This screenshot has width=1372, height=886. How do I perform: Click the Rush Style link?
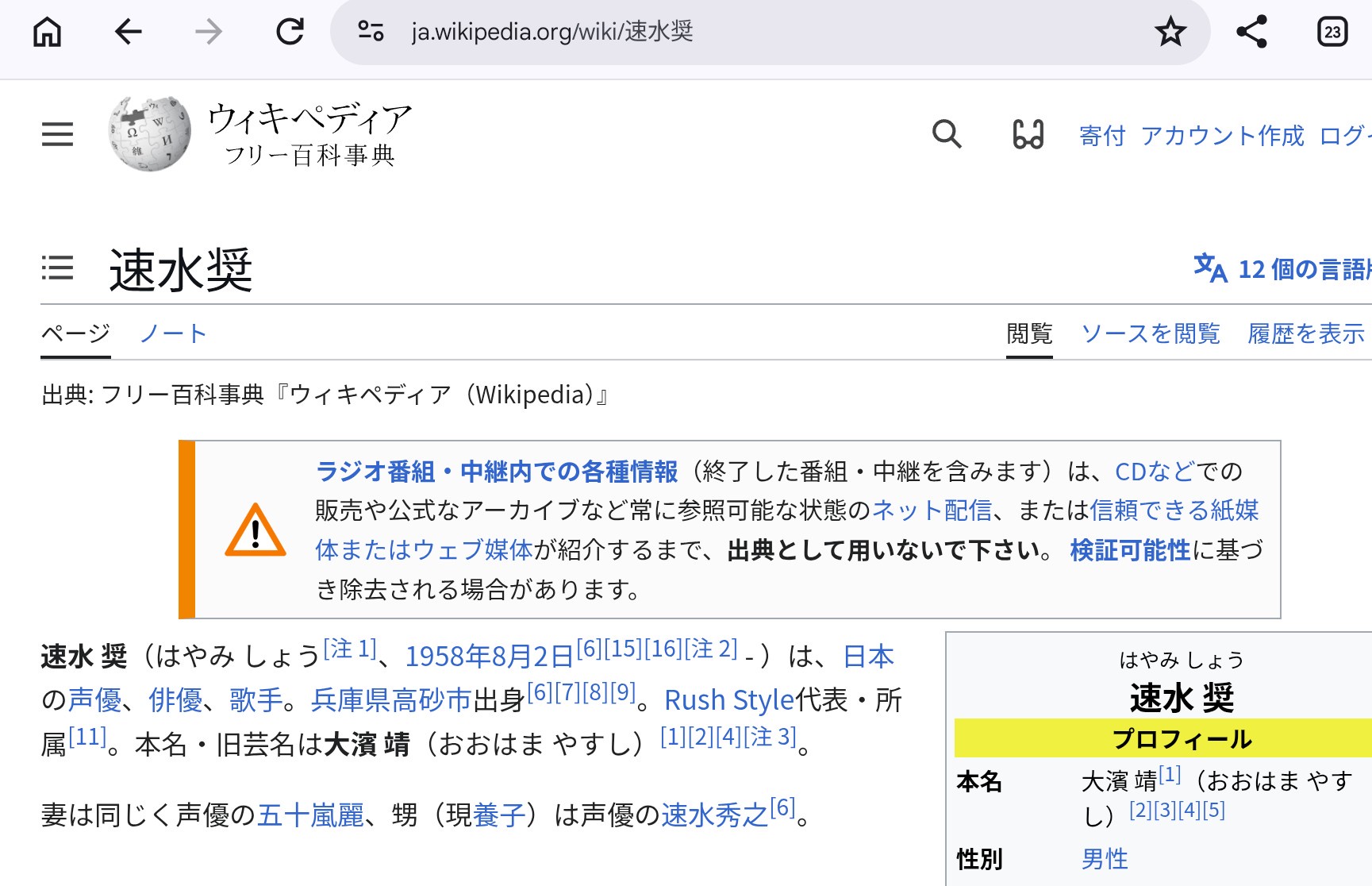point(729,700)
